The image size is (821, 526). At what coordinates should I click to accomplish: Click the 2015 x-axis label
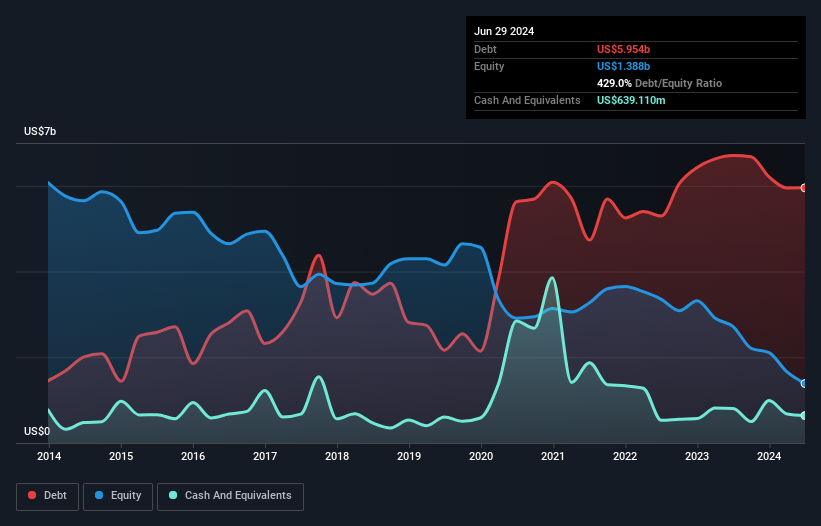point(121,456)
